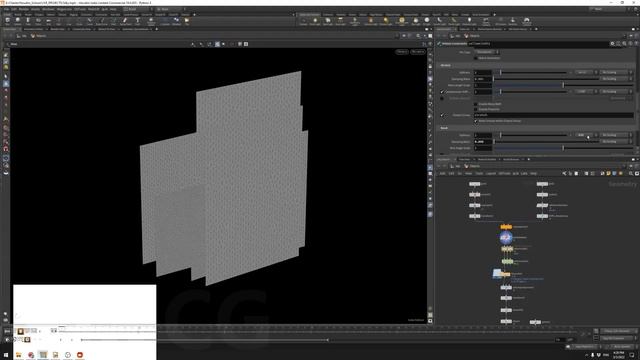Click the blue network box icon in network toolbar
640x360 pixels.
pyautogui.click(x=614, y=173)
